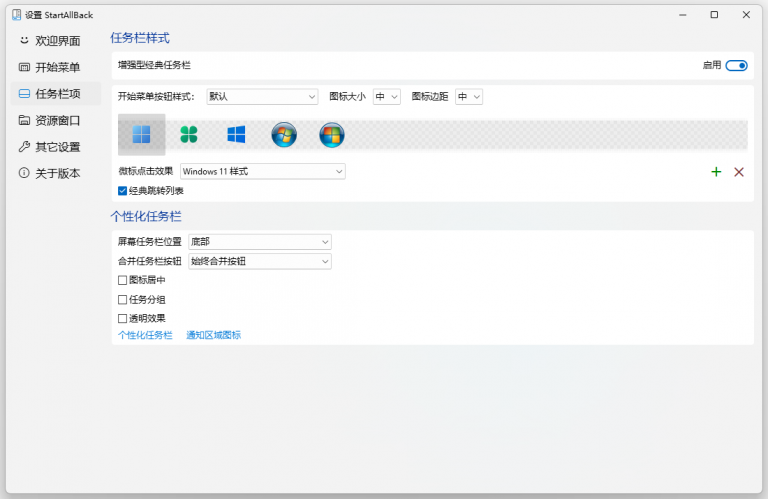Uncheck the 经典跳转列表 checkbox
Screen dimensions: 768x499
point(122,190)
